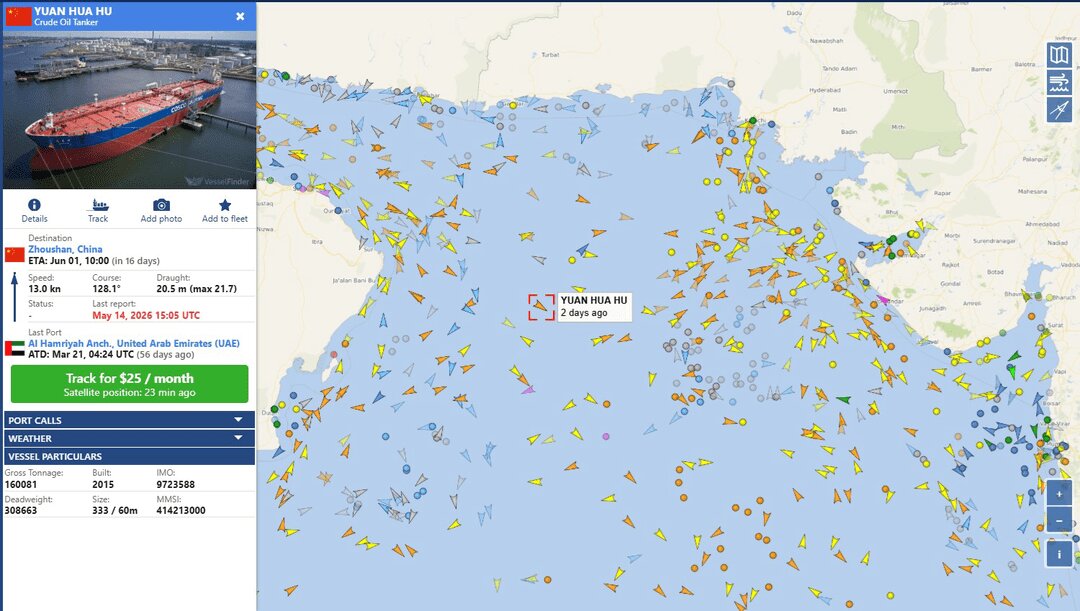
Task: Close the YUAN HUA HU vessel panel
Action: click(240, 16)
